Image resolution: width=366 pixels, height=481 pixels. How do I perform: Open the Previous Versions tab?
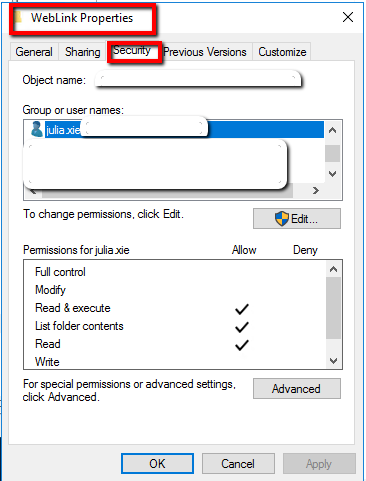point(205,52)
